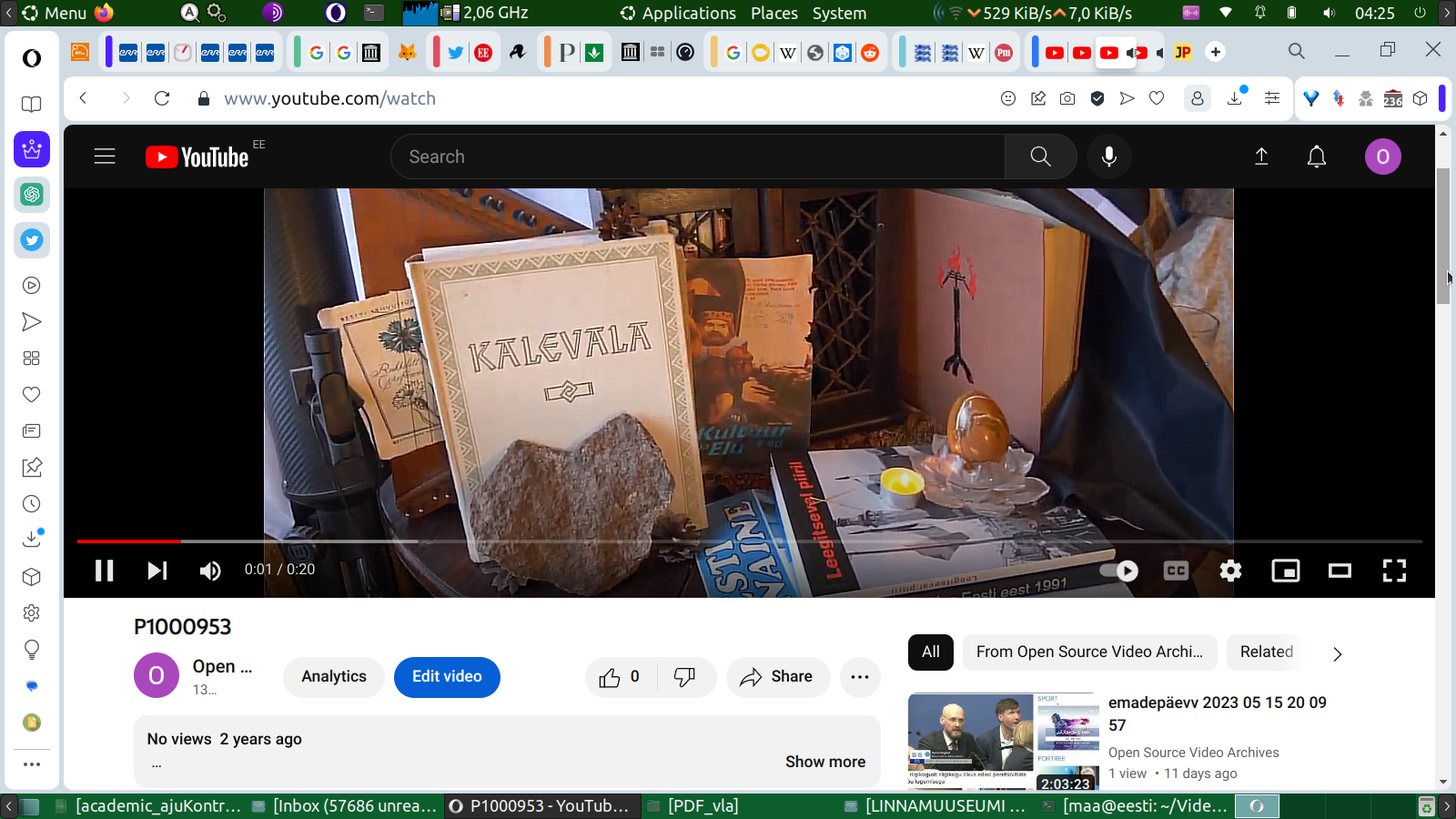The height and width of the screenshot is (819, 1456).
Task: Go back to the previous page
Action: tap(83, 98)
